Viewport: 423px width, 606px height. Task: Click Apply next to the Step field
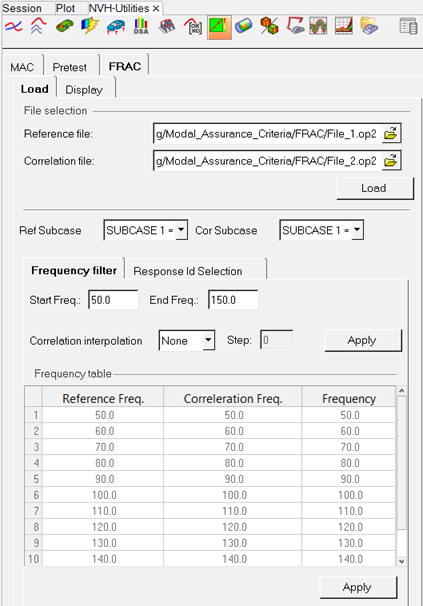363,340
